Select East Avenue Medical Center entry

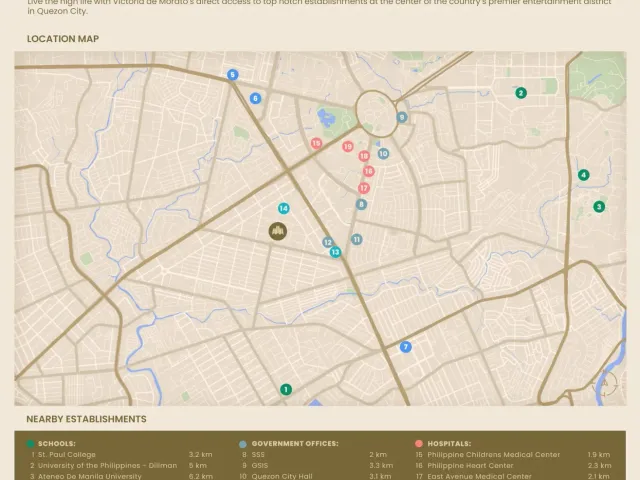tap(479, 476)
